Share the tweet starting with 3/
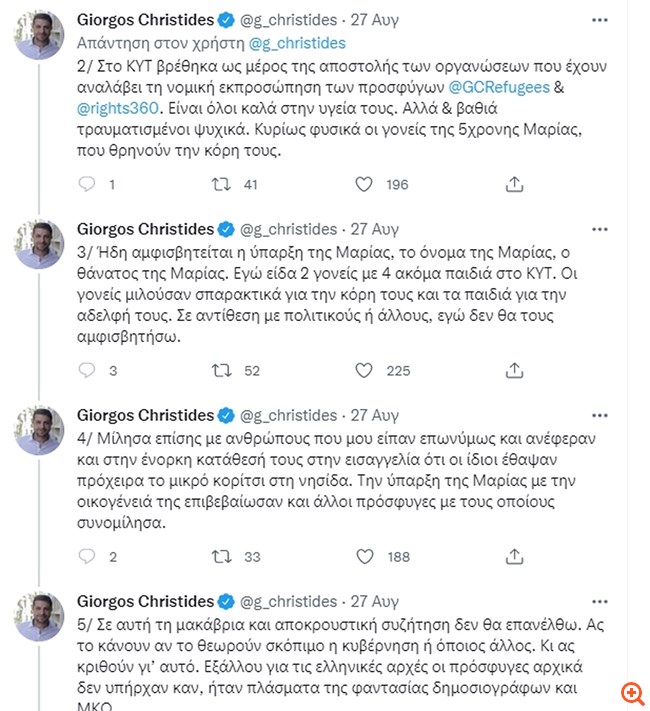This screenshot has height=711, width=650. coord(514,370)
